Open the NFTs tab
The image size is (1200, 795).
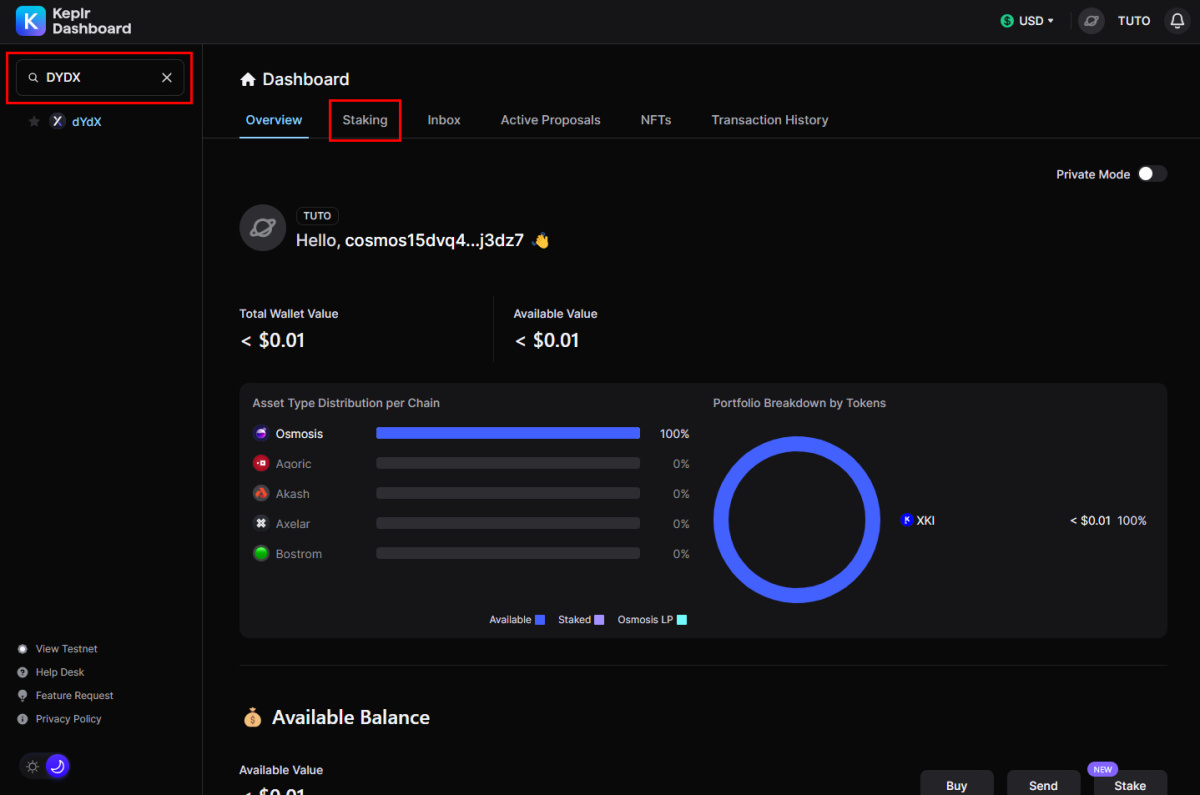coord(656,120)
